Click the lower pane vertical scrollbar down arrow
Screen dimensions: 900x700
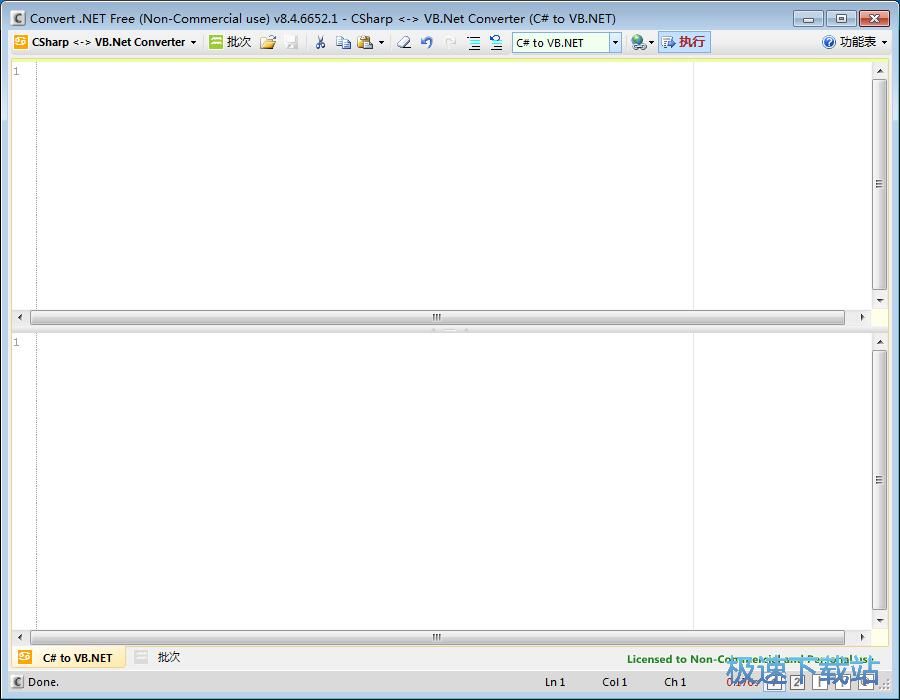click(879, 620)
